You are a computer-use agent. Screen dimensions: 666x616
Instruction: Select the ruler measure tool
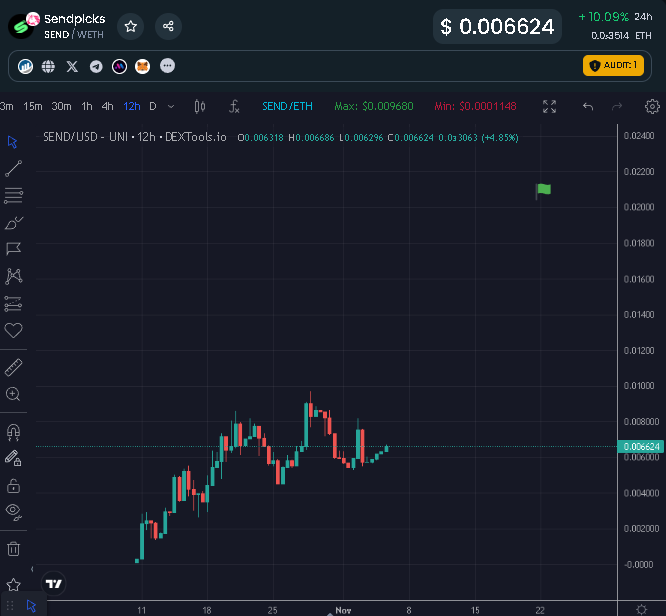tap(13, 367)
